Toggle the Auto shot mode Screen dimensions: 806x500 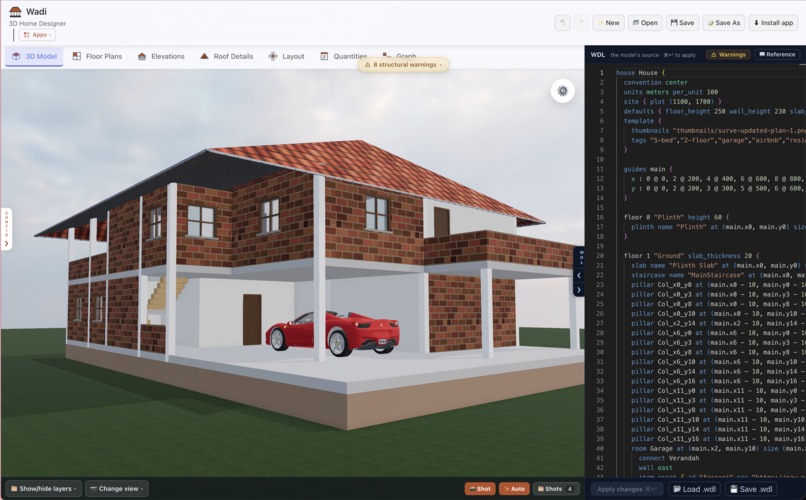click(x=514, y=489)
